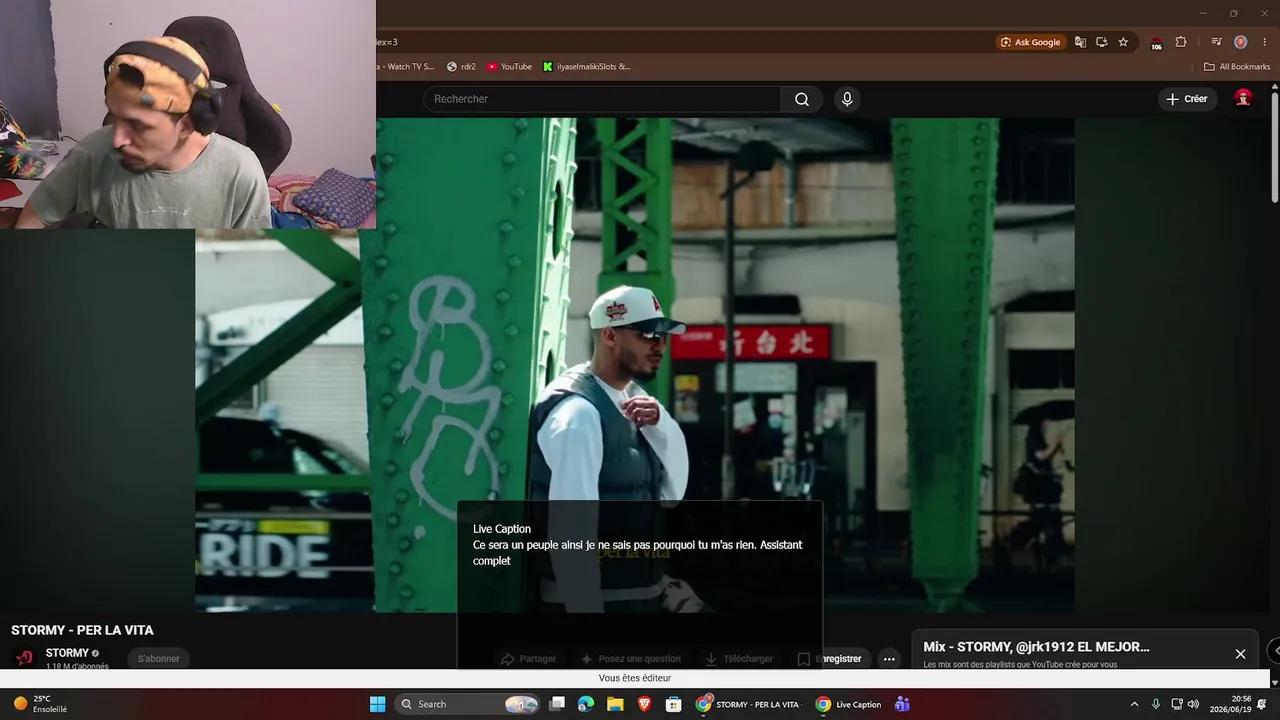Open more actions three-dot button under video

pyautogui.click(x=889, y=659)
